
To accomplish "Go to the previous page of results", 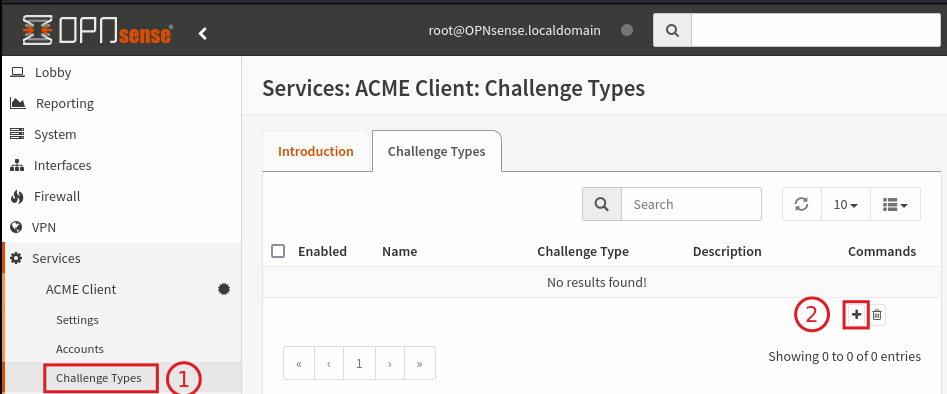I will point(329,364).
